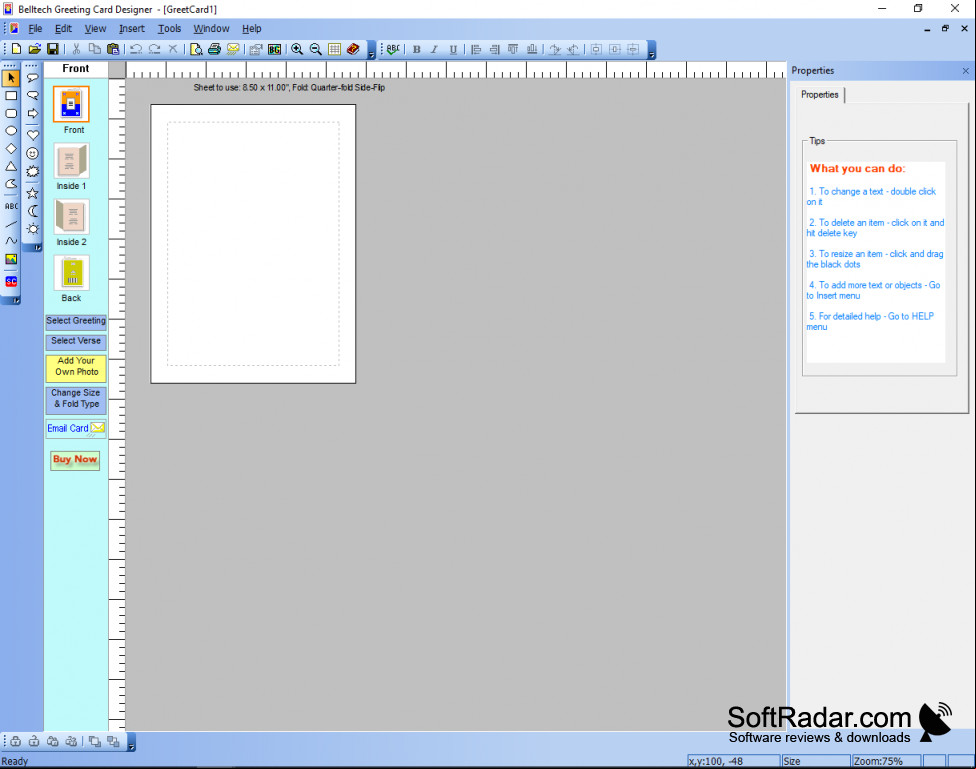976x769 pixels.
Task: Redo the last action
Action: [x=154, y=49]
